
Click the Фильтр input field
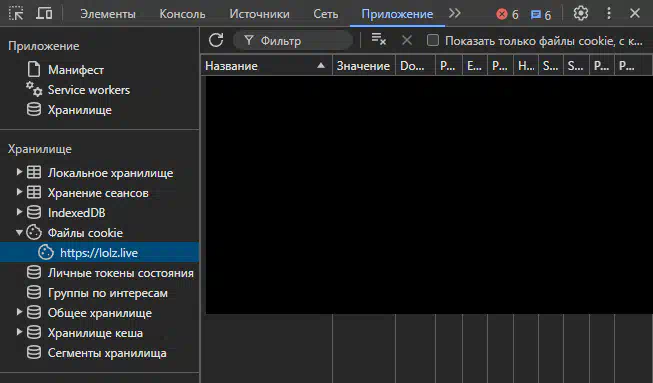tap(293, 41)
